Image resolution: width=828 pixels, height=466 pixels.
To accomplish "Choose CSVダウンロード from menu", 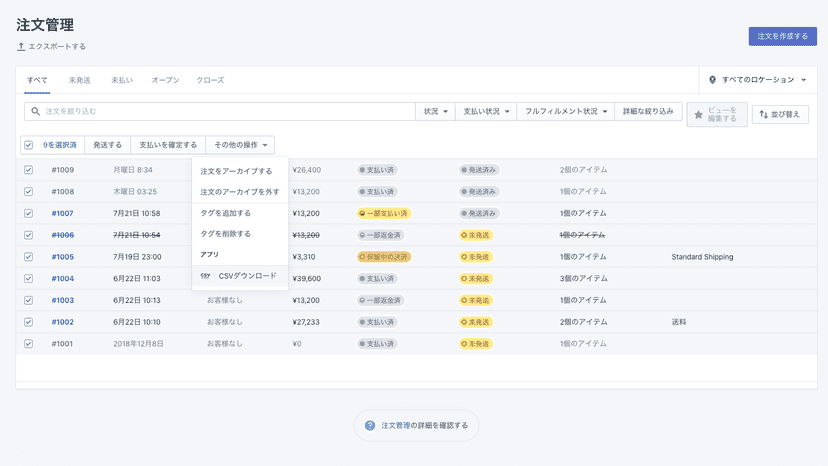I will click(240, 276).
